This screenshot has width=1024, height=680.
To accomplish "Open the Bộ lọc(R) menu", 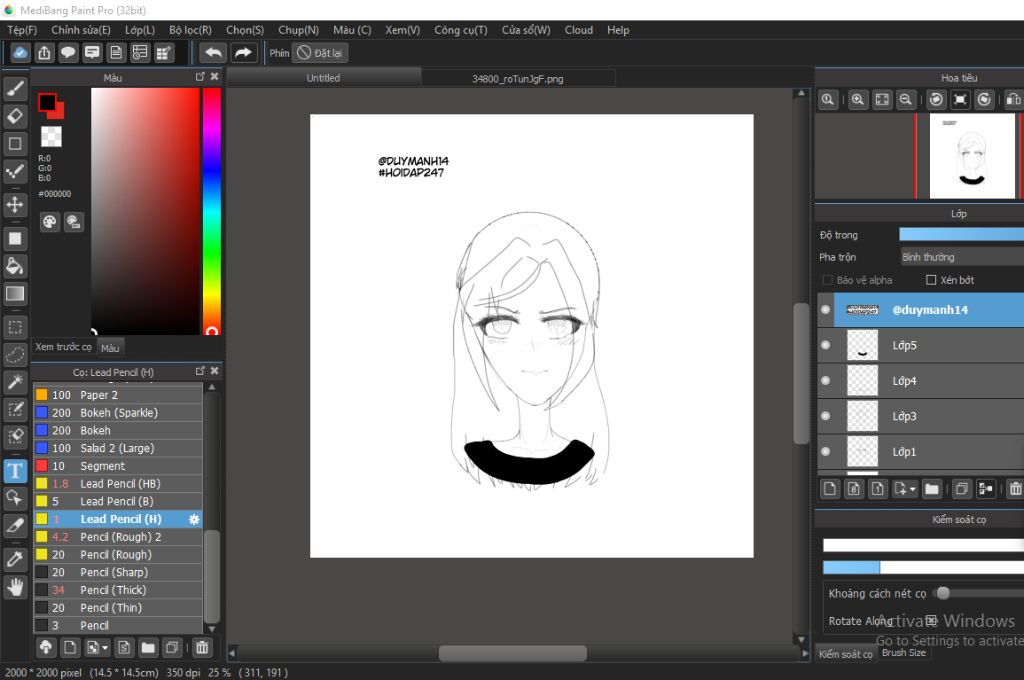I will [190, 30].
